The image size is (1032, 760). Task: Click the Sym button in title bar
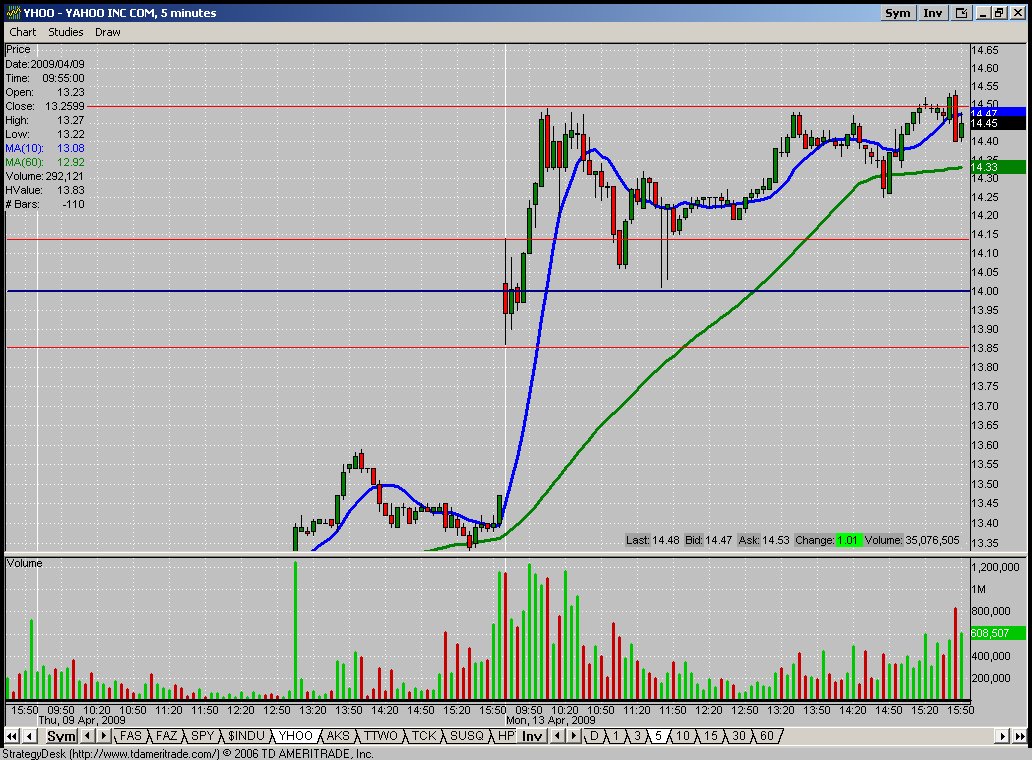(898, 13)
